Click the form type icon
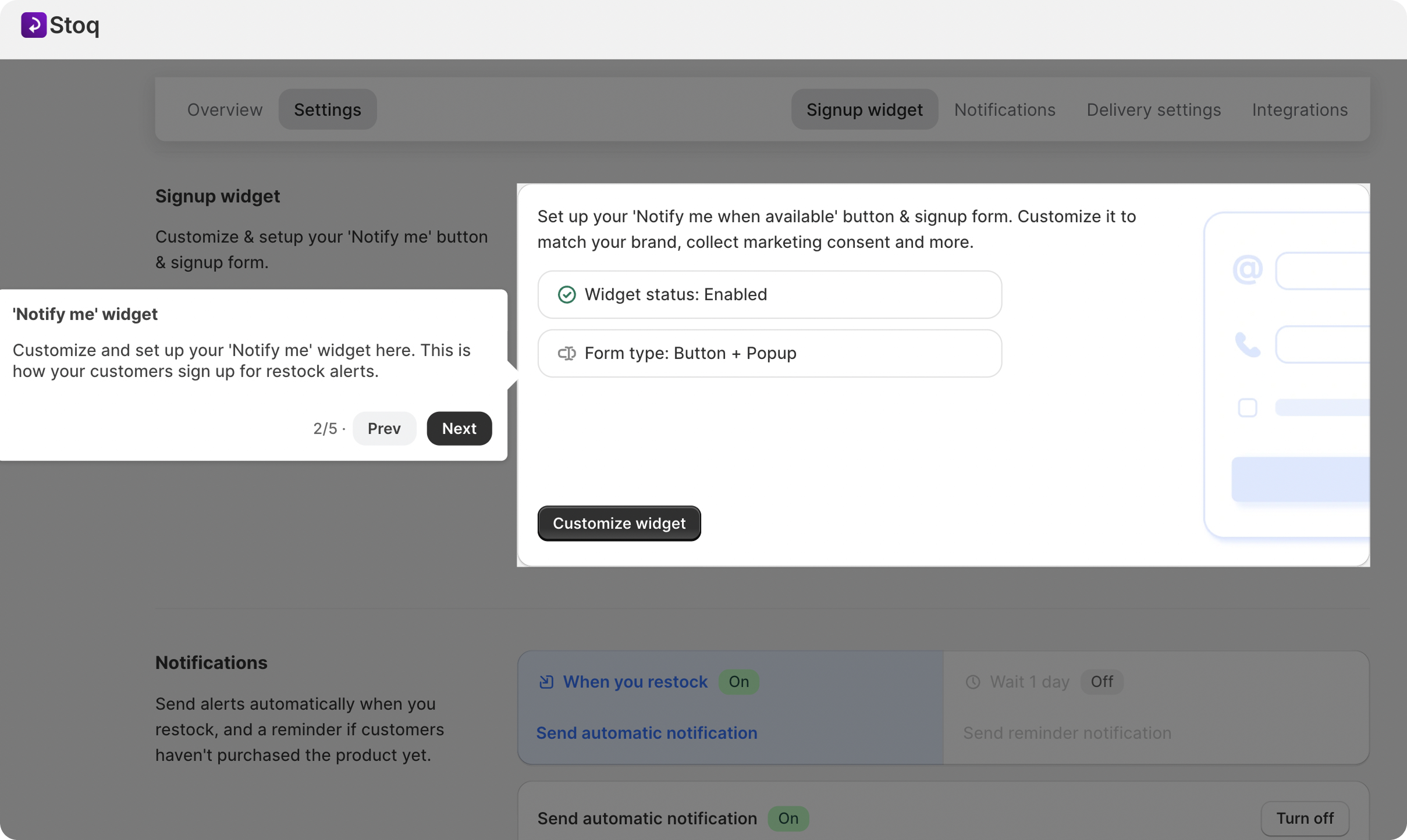The width and height of the screenshot is (1407, 840). click(x=566, y=353)
